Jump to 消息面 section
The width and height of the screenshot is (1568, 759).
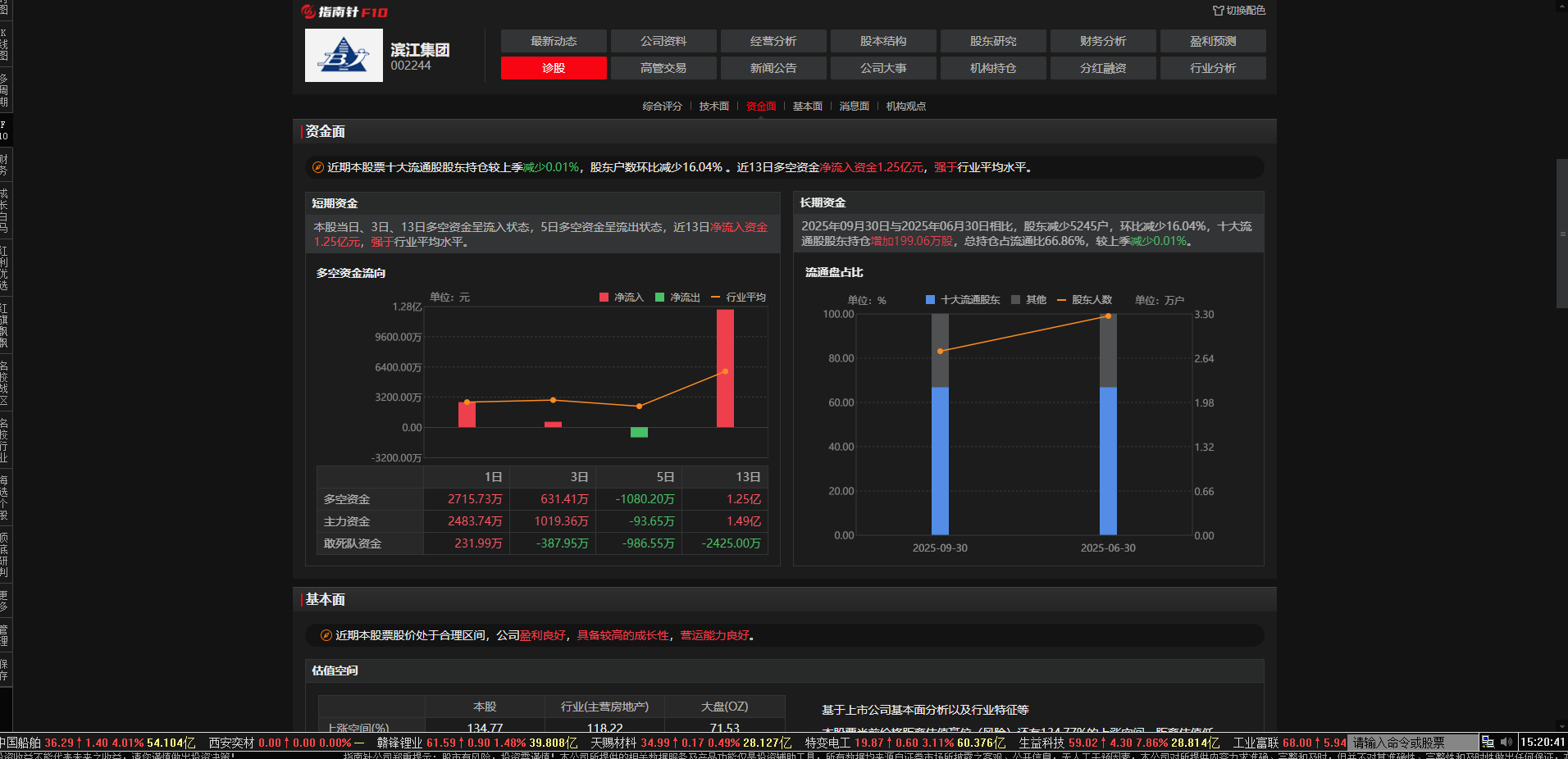855,107
